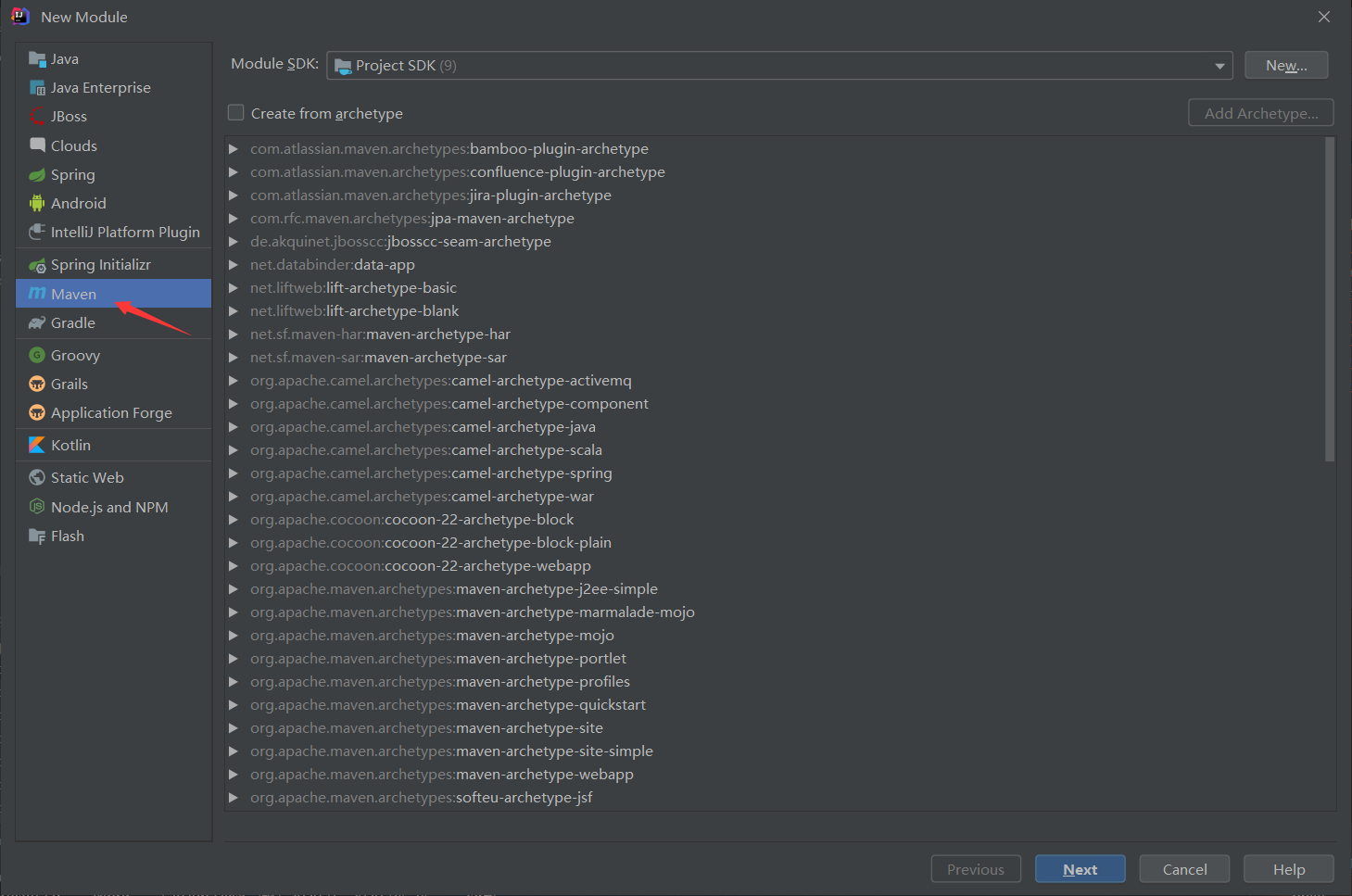Click the Spring leaf icon
The height and width of the screenshot is (896, 1352).
point(37,175)
